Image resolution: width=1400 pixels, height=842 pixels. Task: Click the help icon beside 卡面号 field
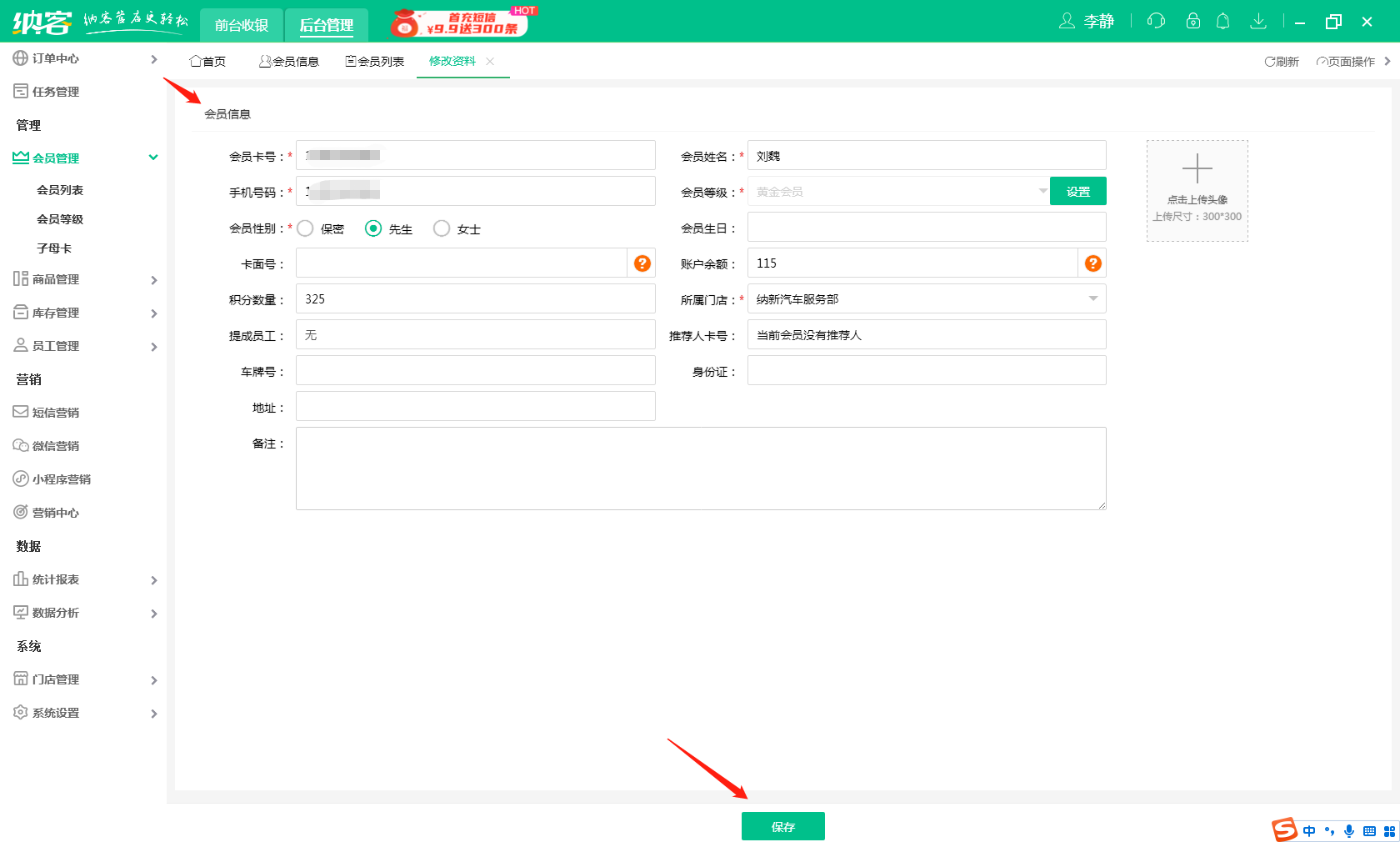[x=641, y=263]
